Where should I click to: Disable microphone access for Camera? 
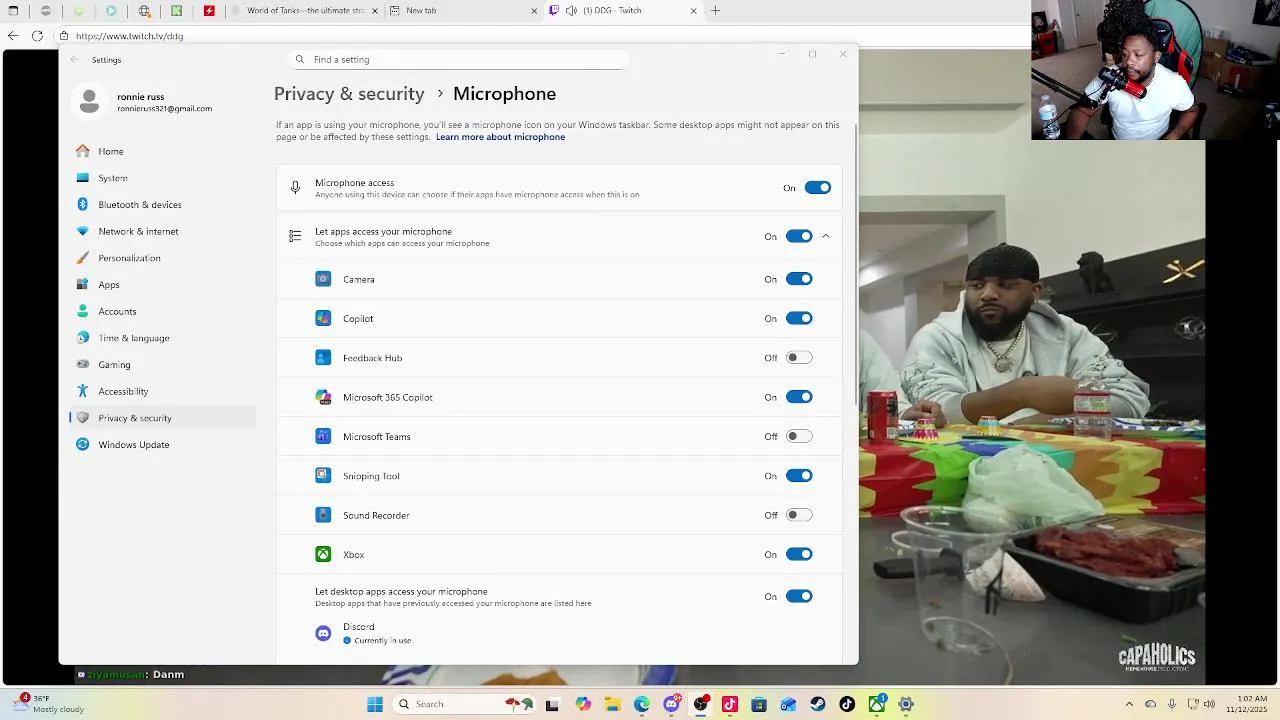[x=799, y=279]
